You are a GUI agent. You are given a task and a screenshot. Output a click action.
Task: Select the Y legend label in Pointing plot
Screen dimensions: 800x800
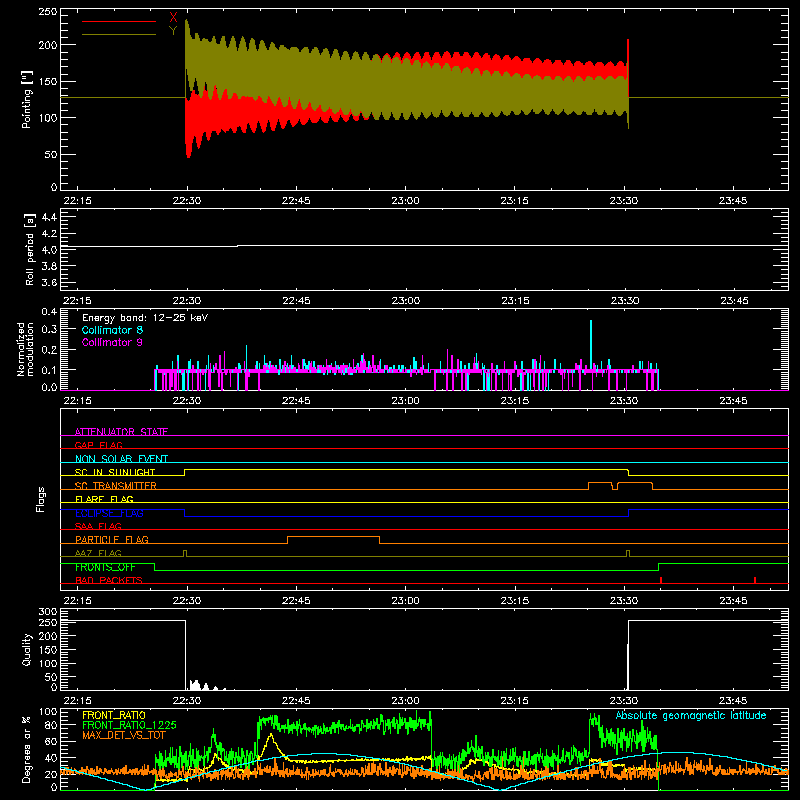point(173,31)
